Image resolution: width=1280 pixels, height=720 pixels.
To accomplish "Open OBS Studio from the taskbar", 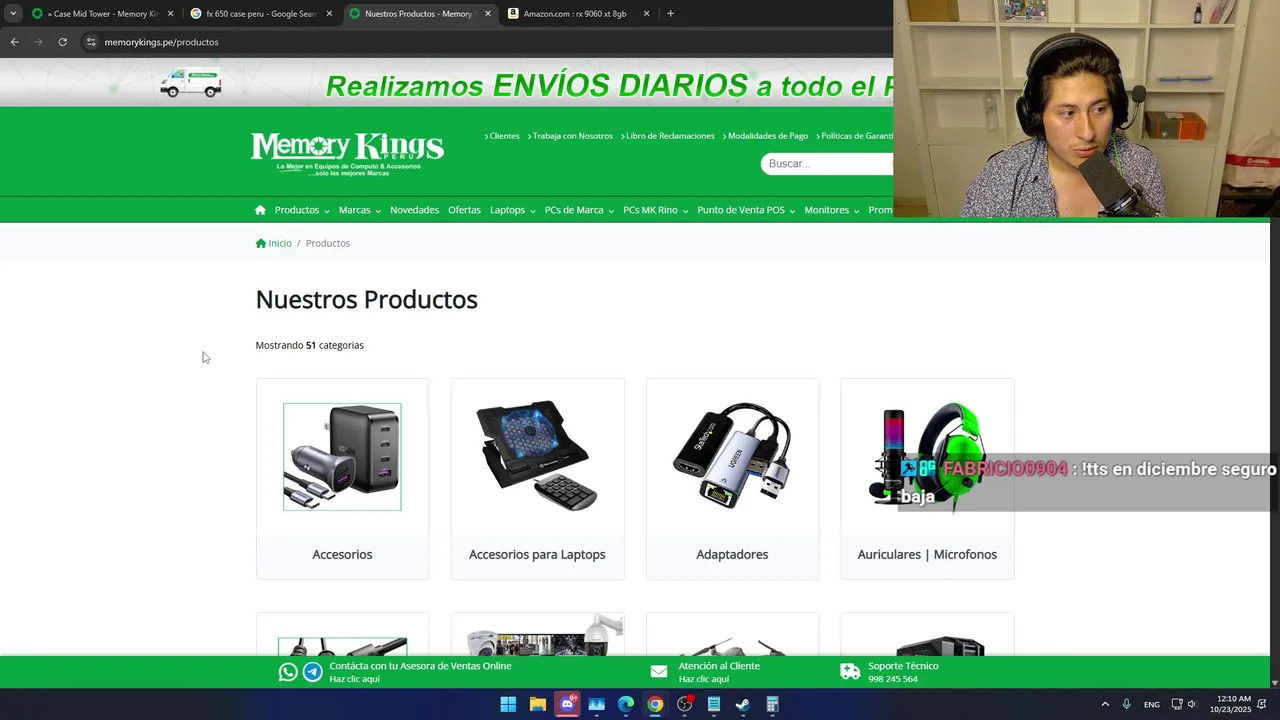I will coord(684,704).
